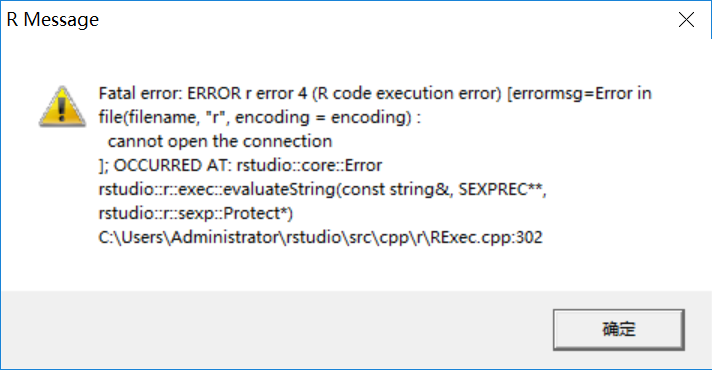Click the "R Message" title text
The width and height of the screenshot is (712, 370).
tap(53, 20)
